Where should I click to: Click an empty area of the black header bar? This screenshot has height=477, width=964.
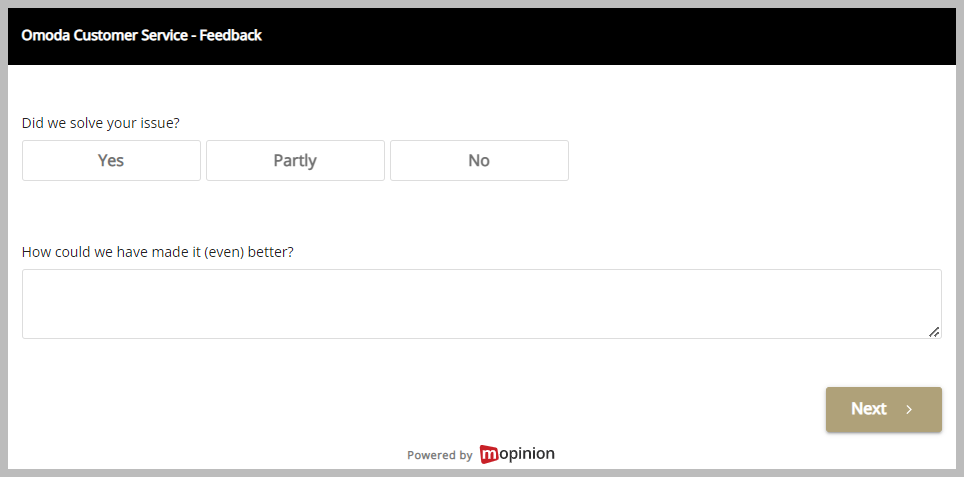[x=600, y=35]
